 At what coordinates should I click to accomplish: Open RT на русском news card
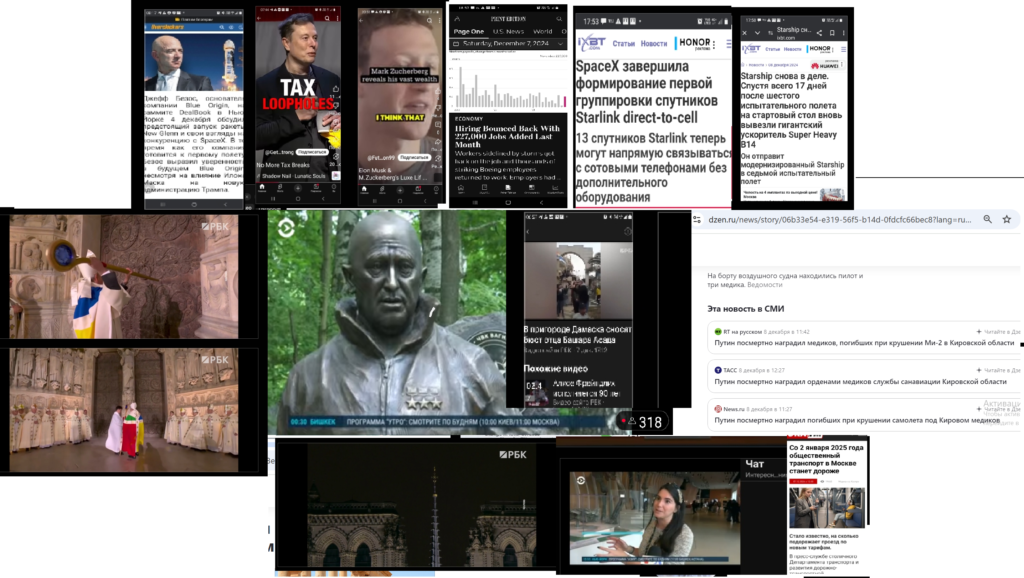865,338
